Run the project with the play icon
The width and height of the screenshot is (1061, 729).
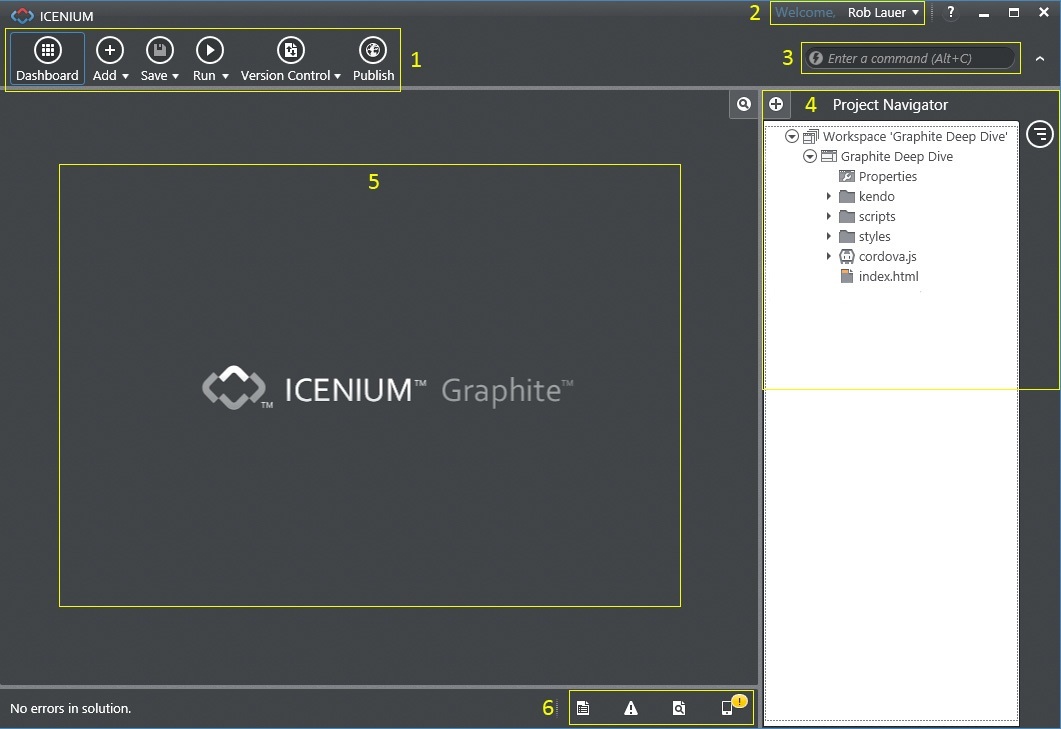click(210, 50)
